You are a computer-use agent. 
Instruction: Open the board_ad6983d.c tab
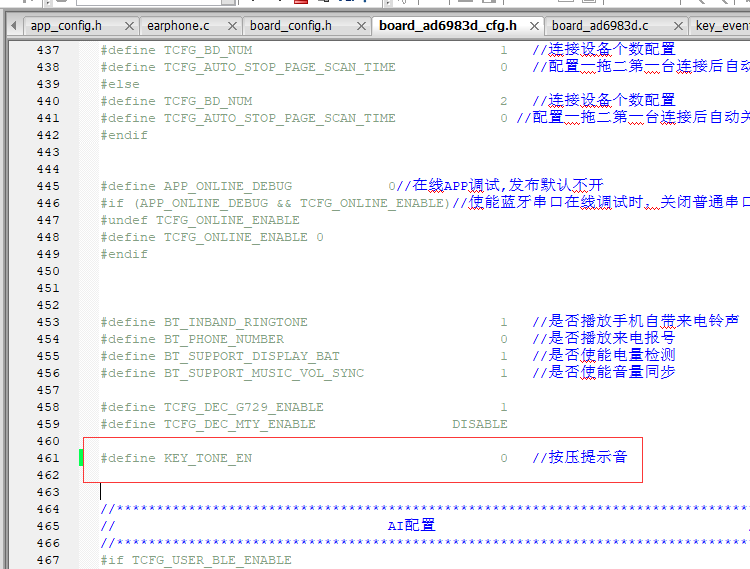(x=600, y=26)
